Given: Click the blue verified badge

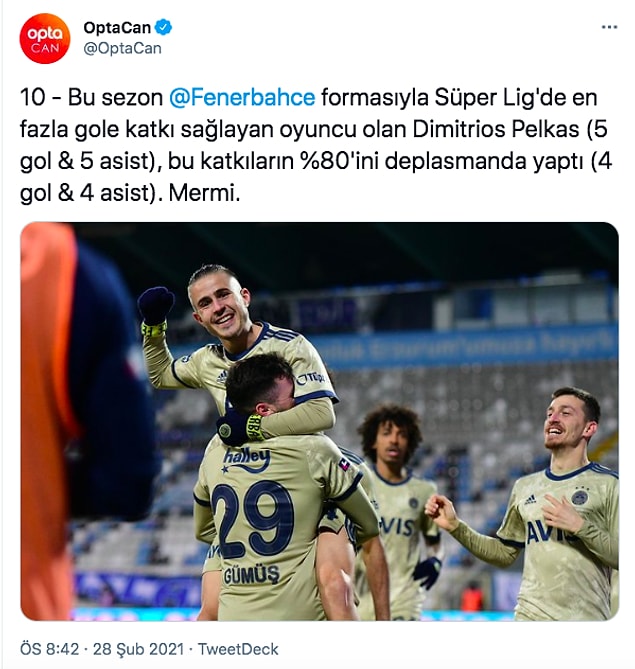Looking at the screenshot, I should 163,28.
